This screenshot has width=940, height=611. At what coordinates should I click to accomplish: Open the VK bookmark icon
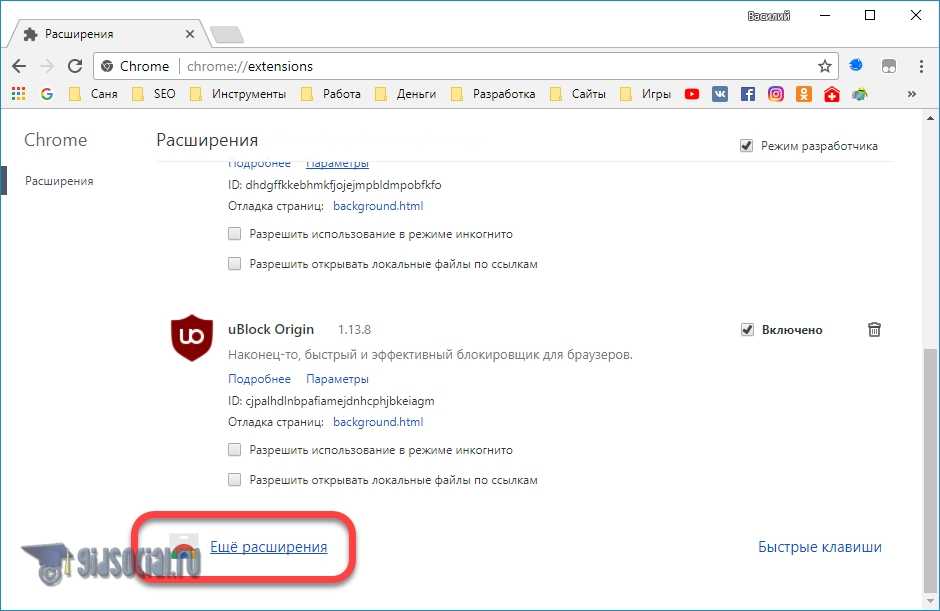pyautogui.click(x=720, y=94)
